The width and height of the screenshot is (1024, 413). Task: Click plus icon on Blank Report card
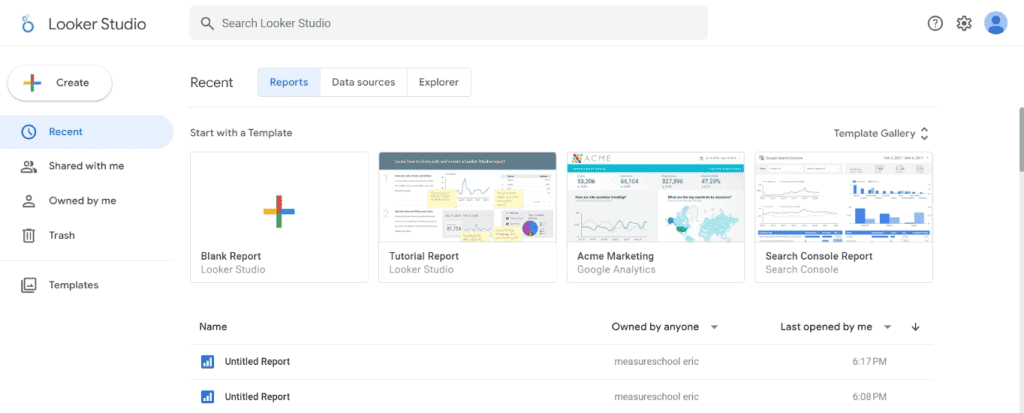(279, 211)
